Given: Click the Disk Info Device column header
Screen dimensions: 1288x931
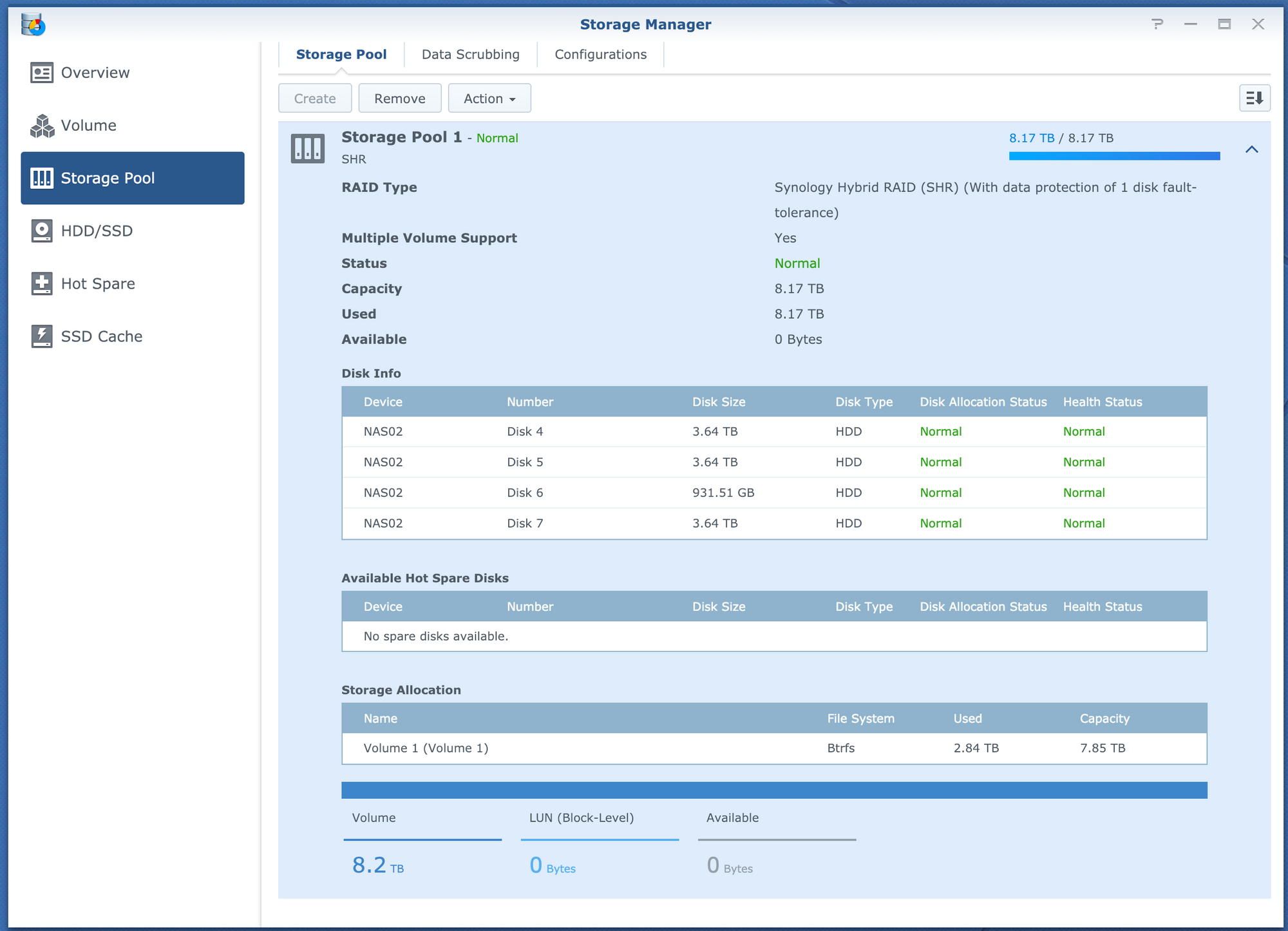Looking at the screenshot, I should (x=383, y=402).
